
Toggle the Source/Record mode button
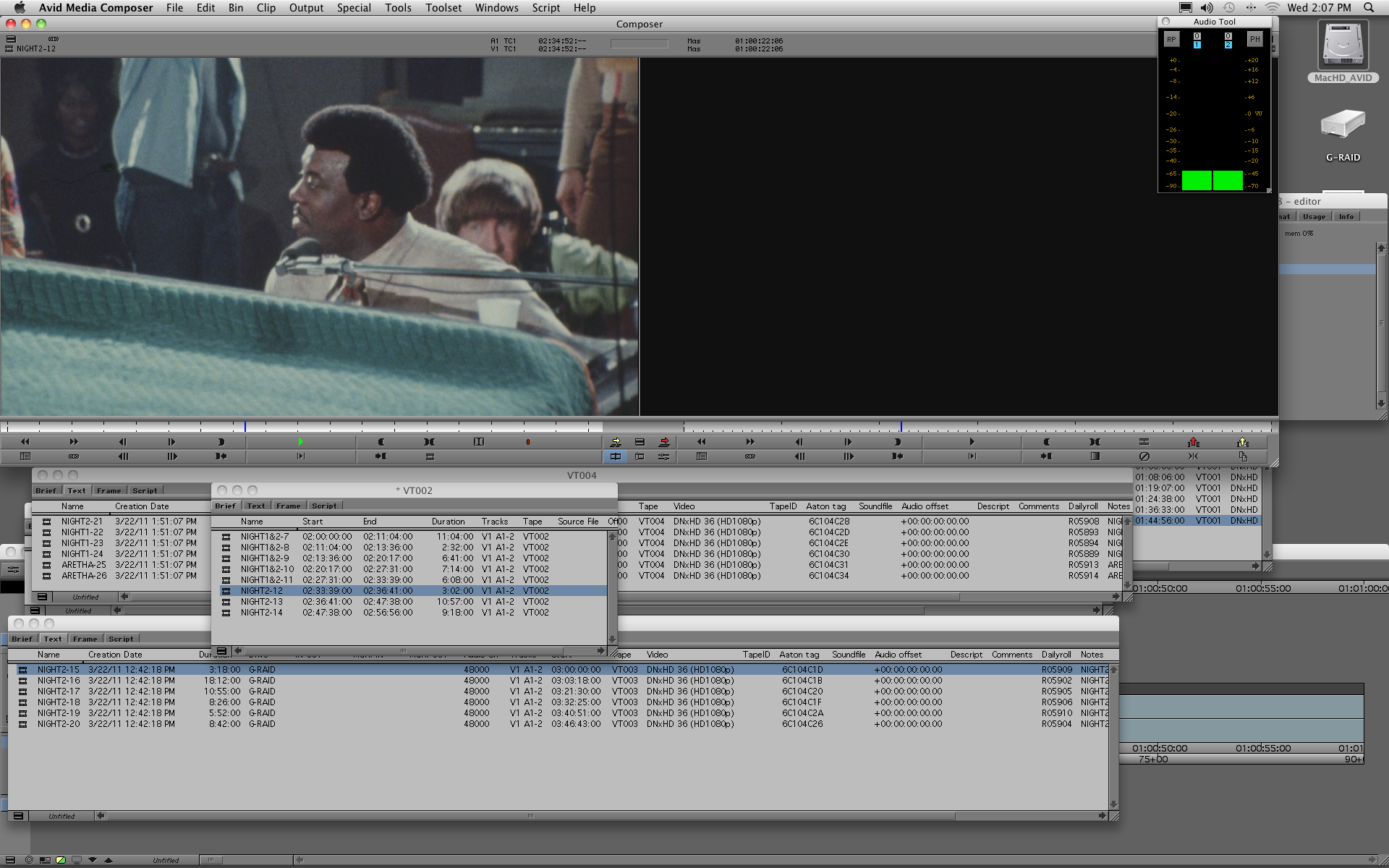616,456
